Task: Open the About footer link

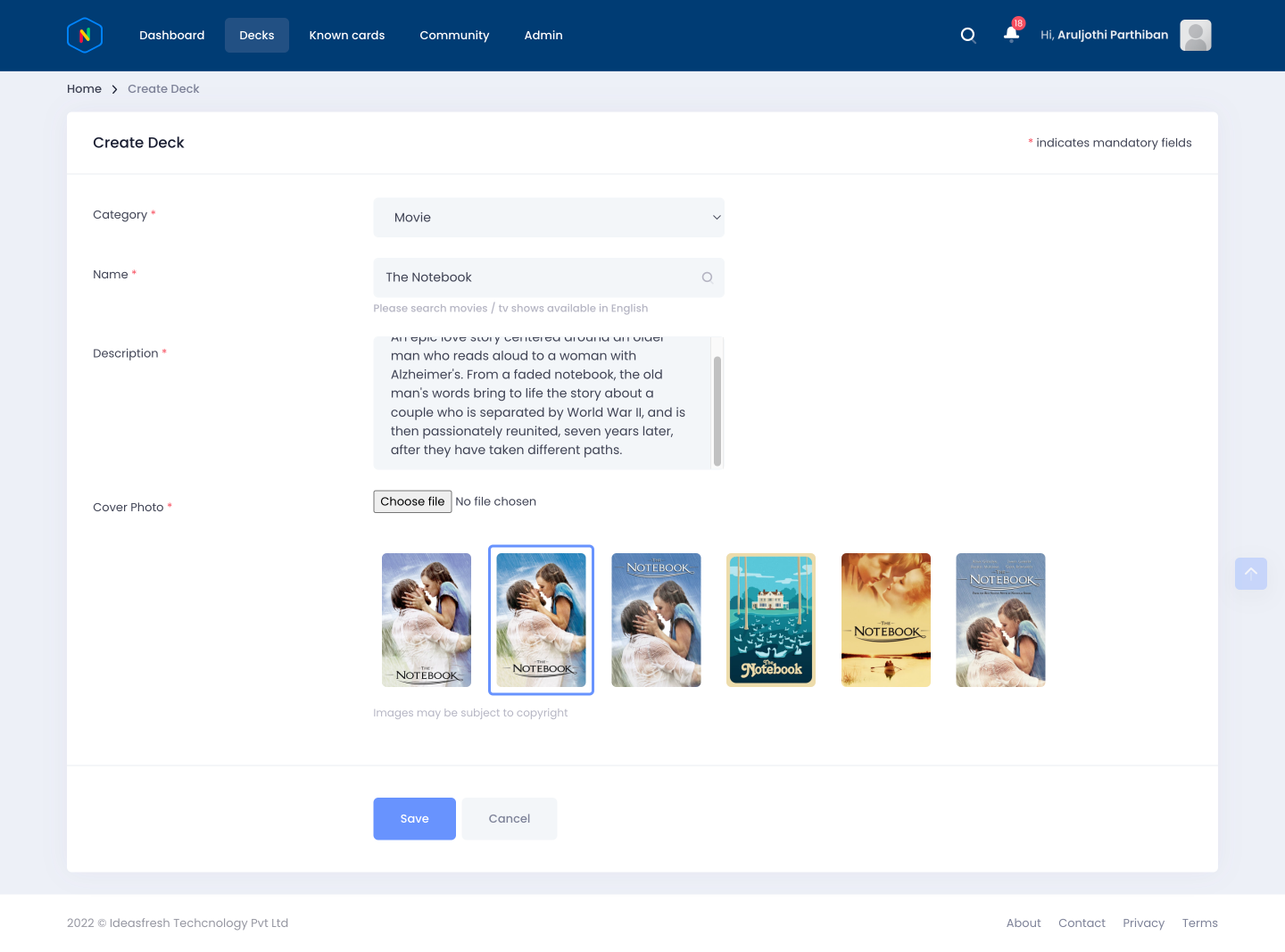Action: pyautogui.click(x=1024, y=923)
